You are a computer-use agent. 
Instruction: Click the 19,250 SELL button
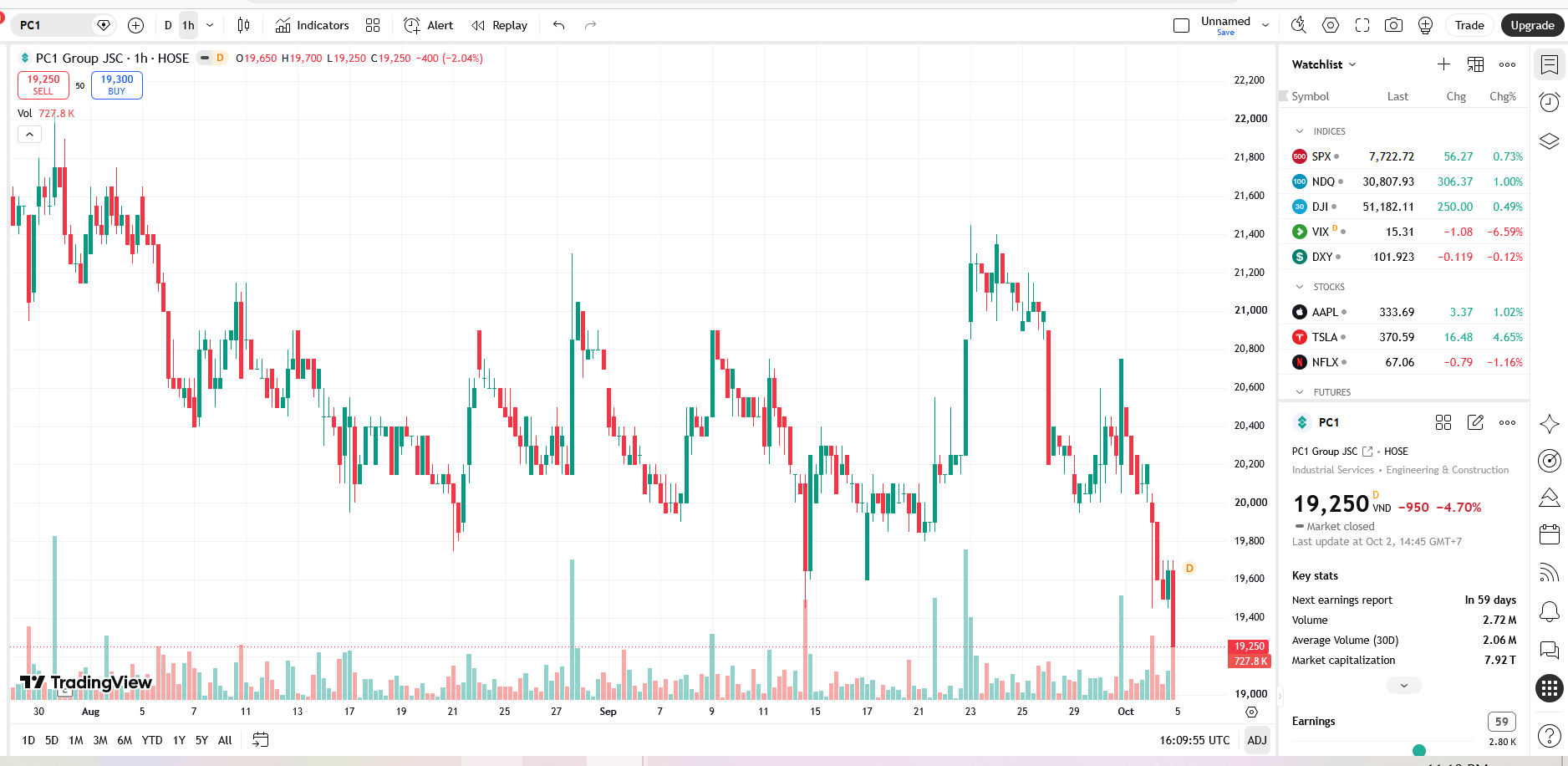click(x=43, y=85)
